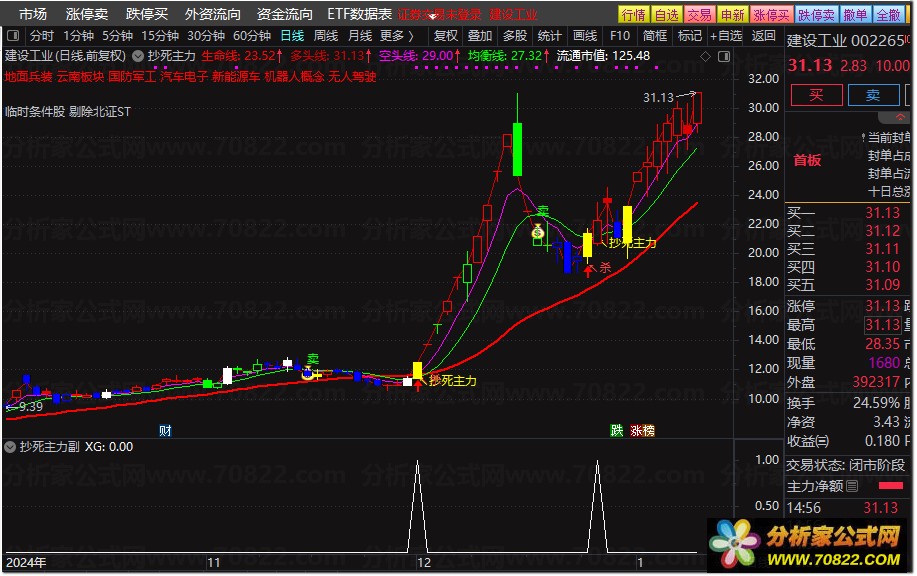This screenshot has height=576, width=917.
Task: Select the 5分钟 period
Action: 118,36
